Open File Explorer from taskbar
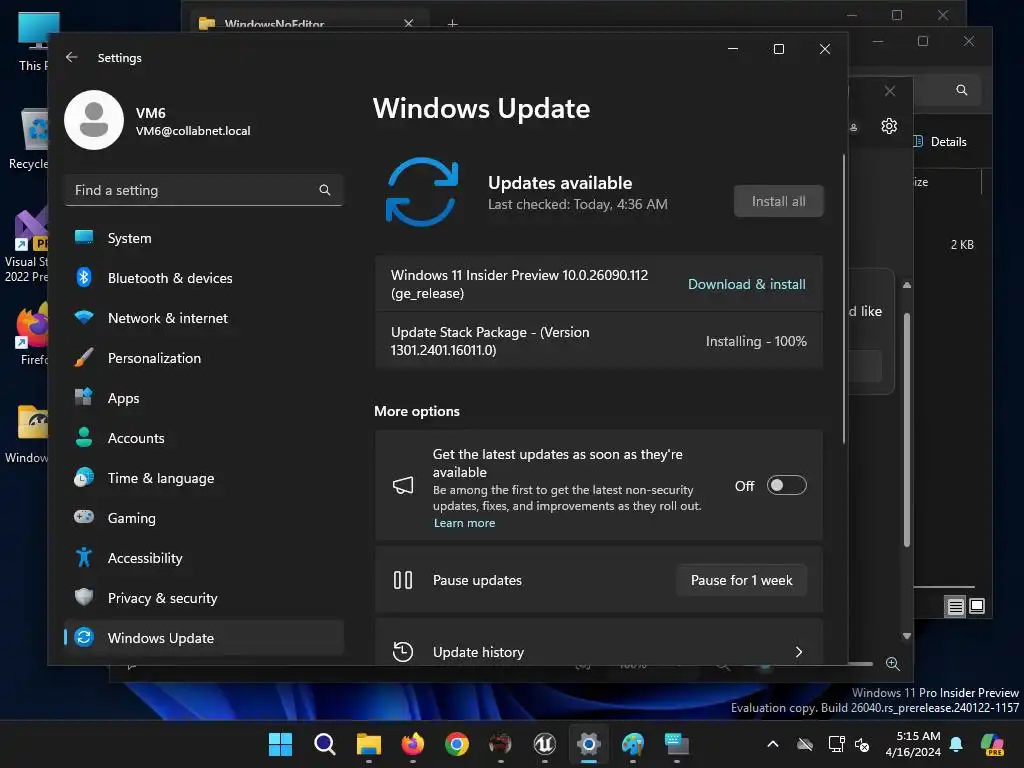This screenshot has width=1024, height=768. 369,744
